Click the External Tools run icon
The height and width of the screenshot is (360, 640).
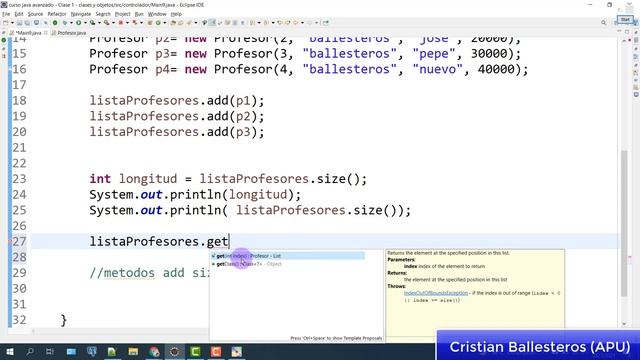(x=106, y=23)
